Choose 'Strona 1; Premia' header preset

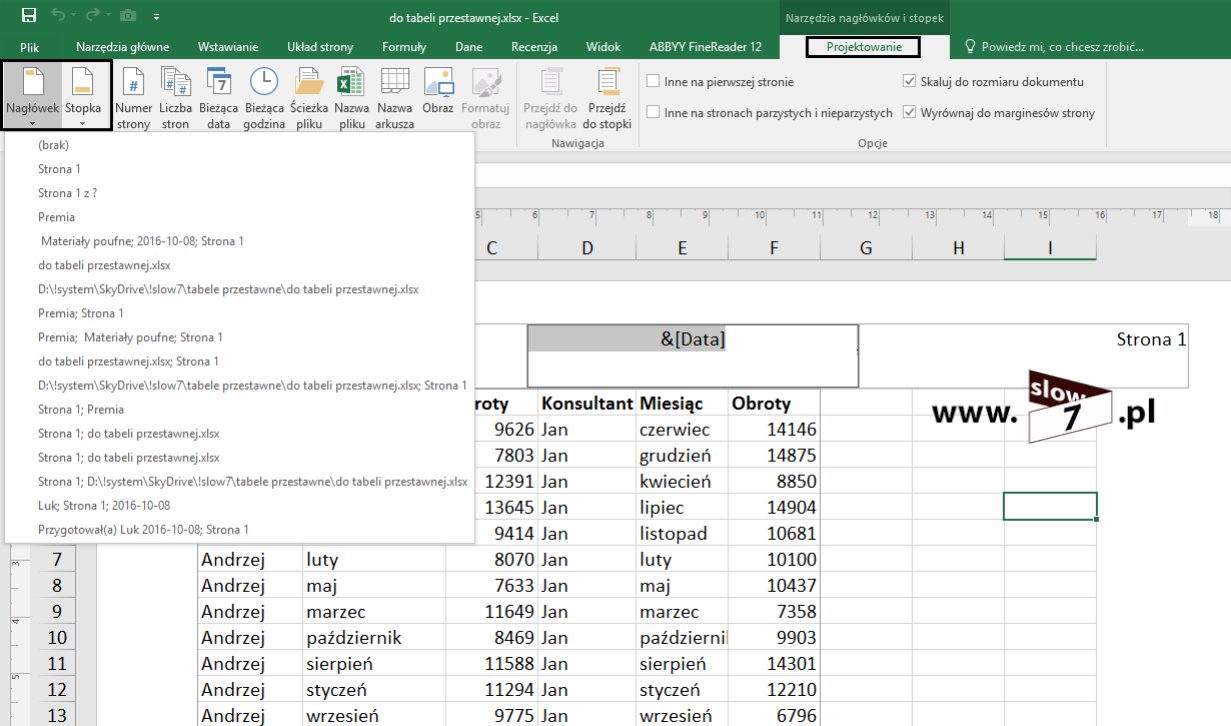pos(240,409)
